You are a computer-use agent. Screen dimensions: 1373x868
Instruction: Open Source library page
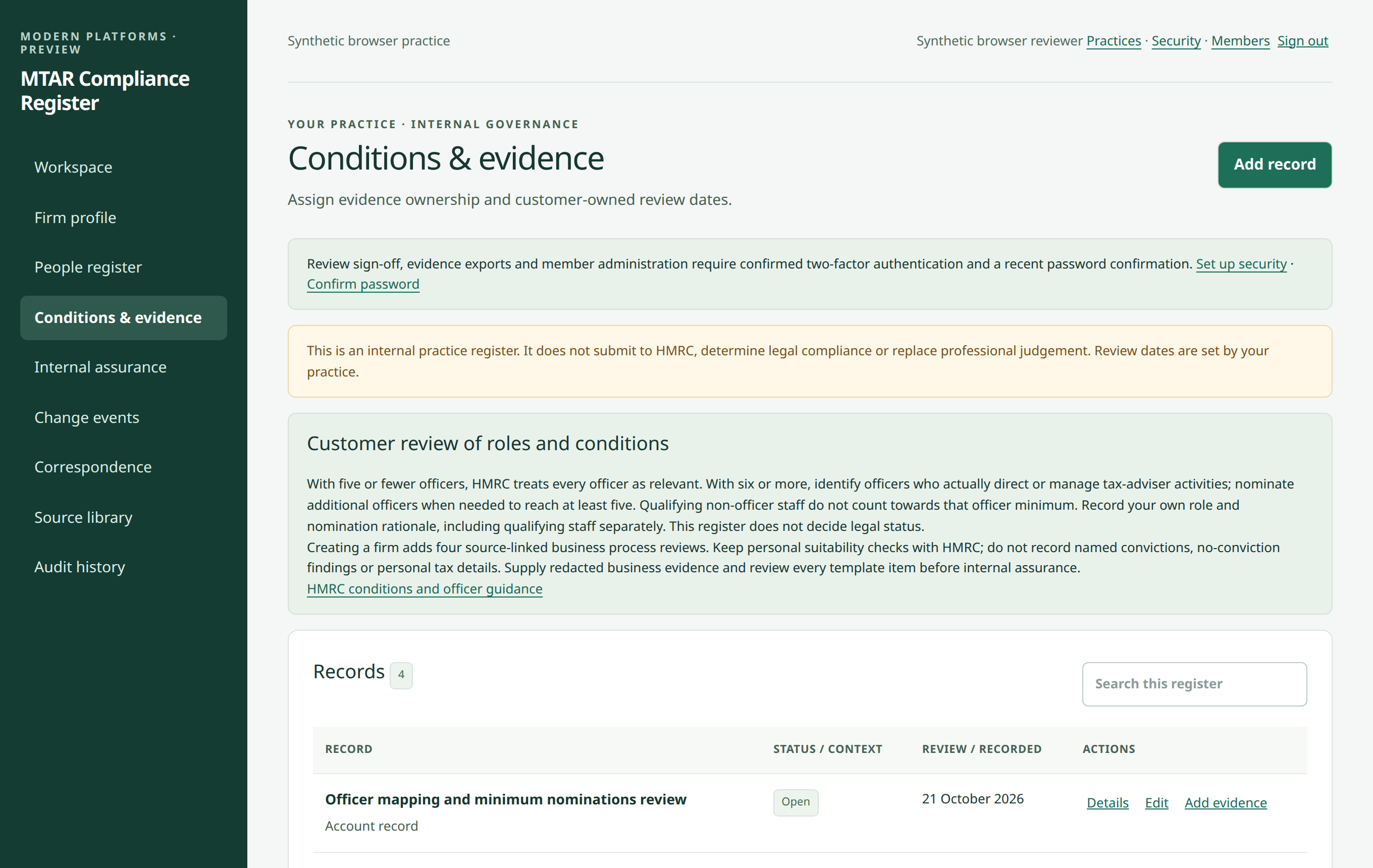pos(123,517)
